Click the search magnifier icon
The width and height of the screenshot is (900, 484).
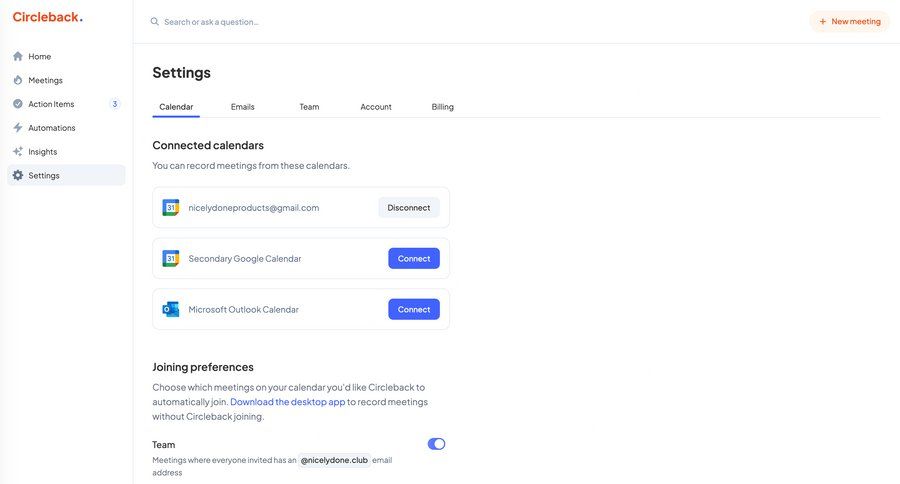pyautogui.click(x=155, y=22)
